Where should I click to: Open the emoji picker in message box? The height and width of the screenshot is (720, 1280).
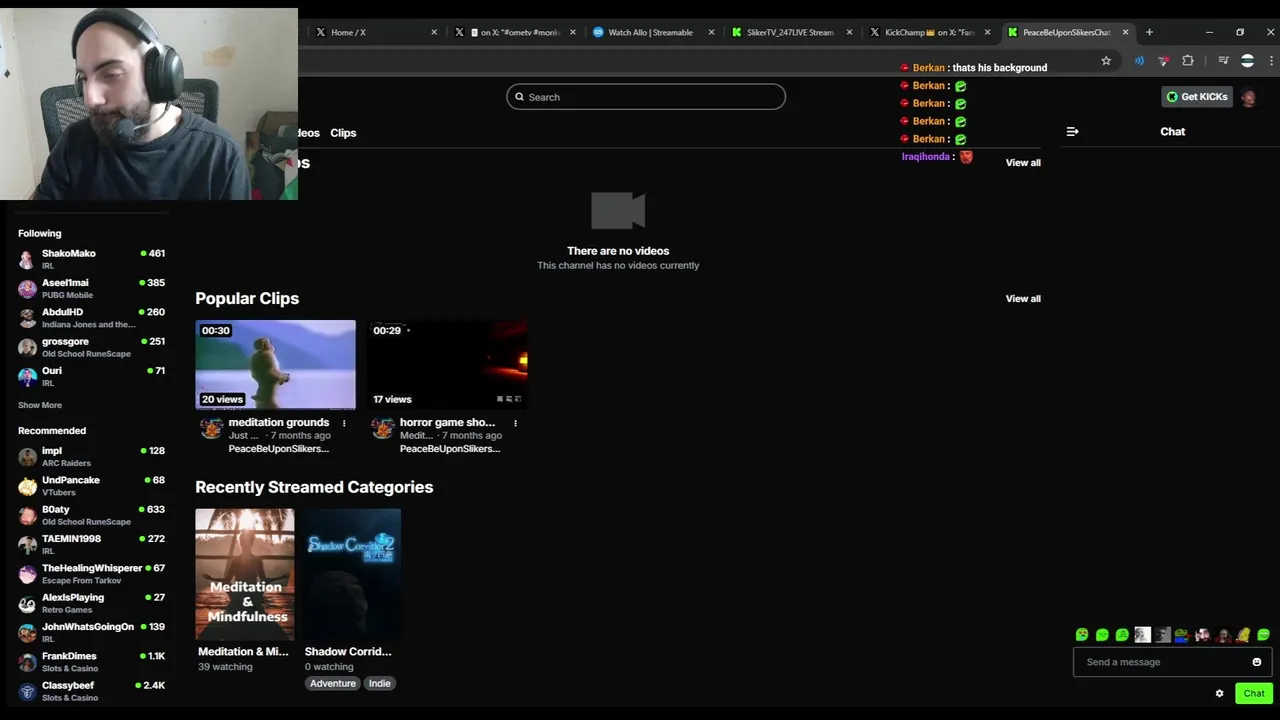click(1257, 662)
